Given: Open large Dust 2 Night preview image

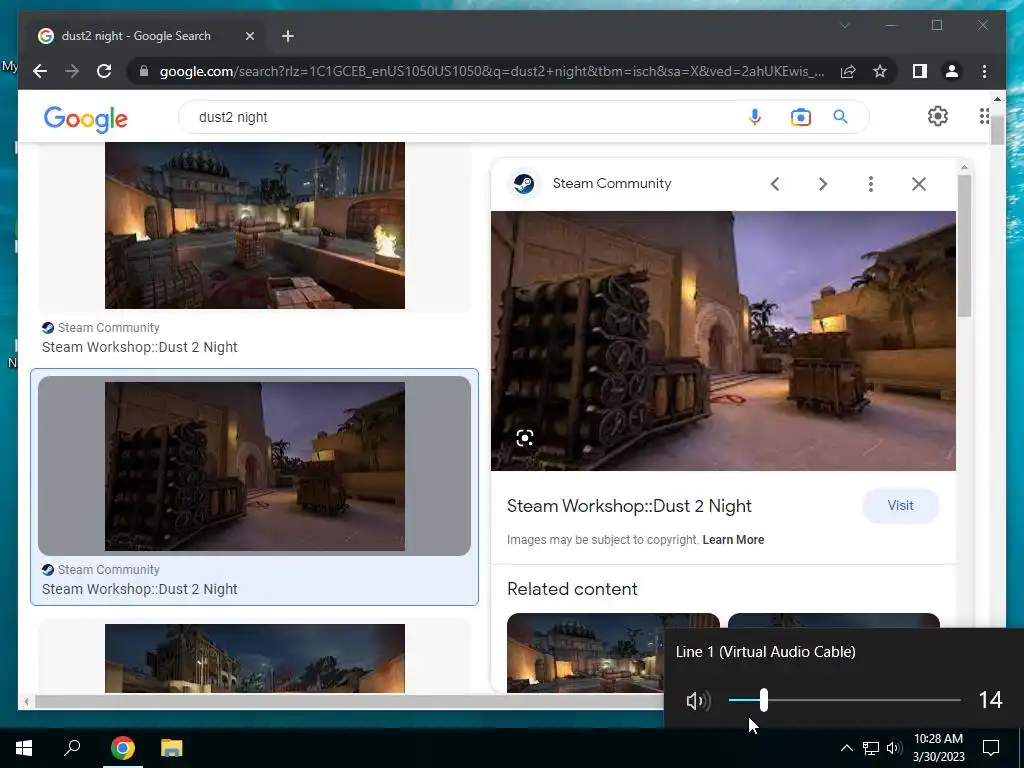Looking at the screenshot, I should 723,340.
